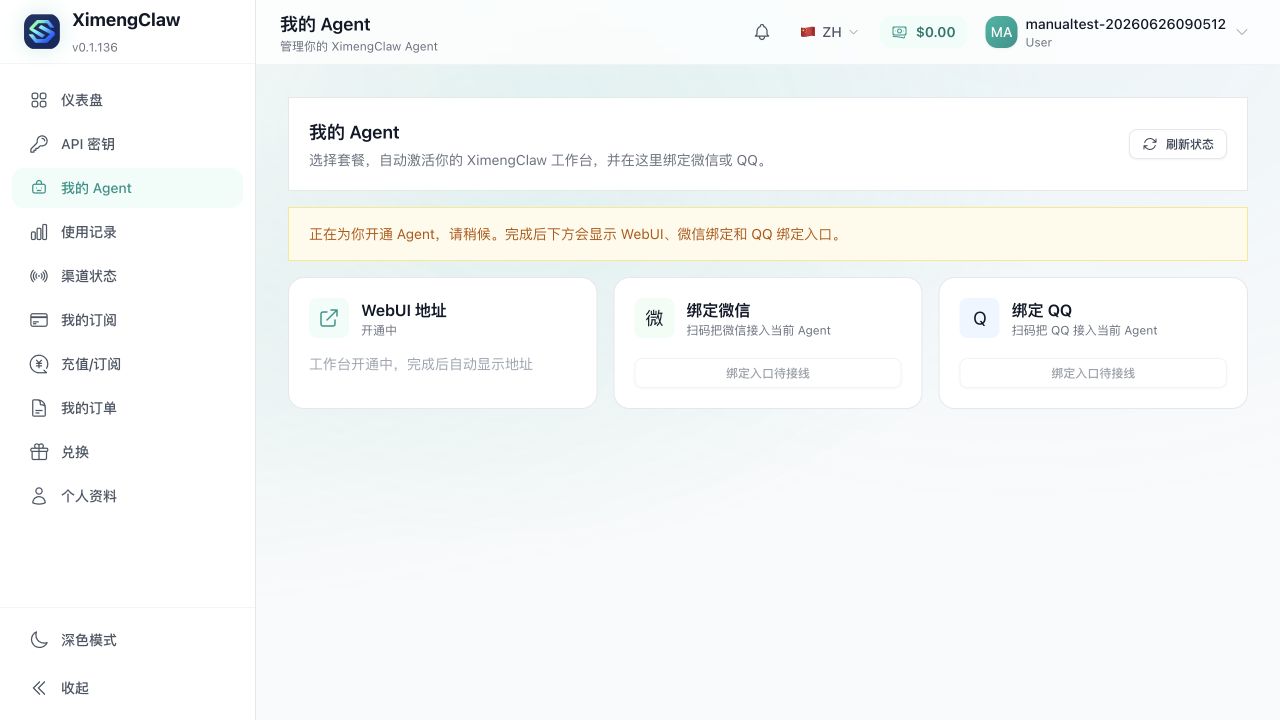
Task: Navigate to 渠道状态
Action: (128, 276)
